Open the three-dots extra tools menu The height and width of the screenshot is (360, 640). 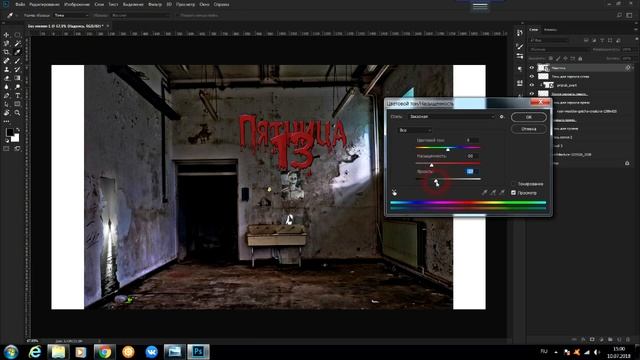click(x=7, y=121)
